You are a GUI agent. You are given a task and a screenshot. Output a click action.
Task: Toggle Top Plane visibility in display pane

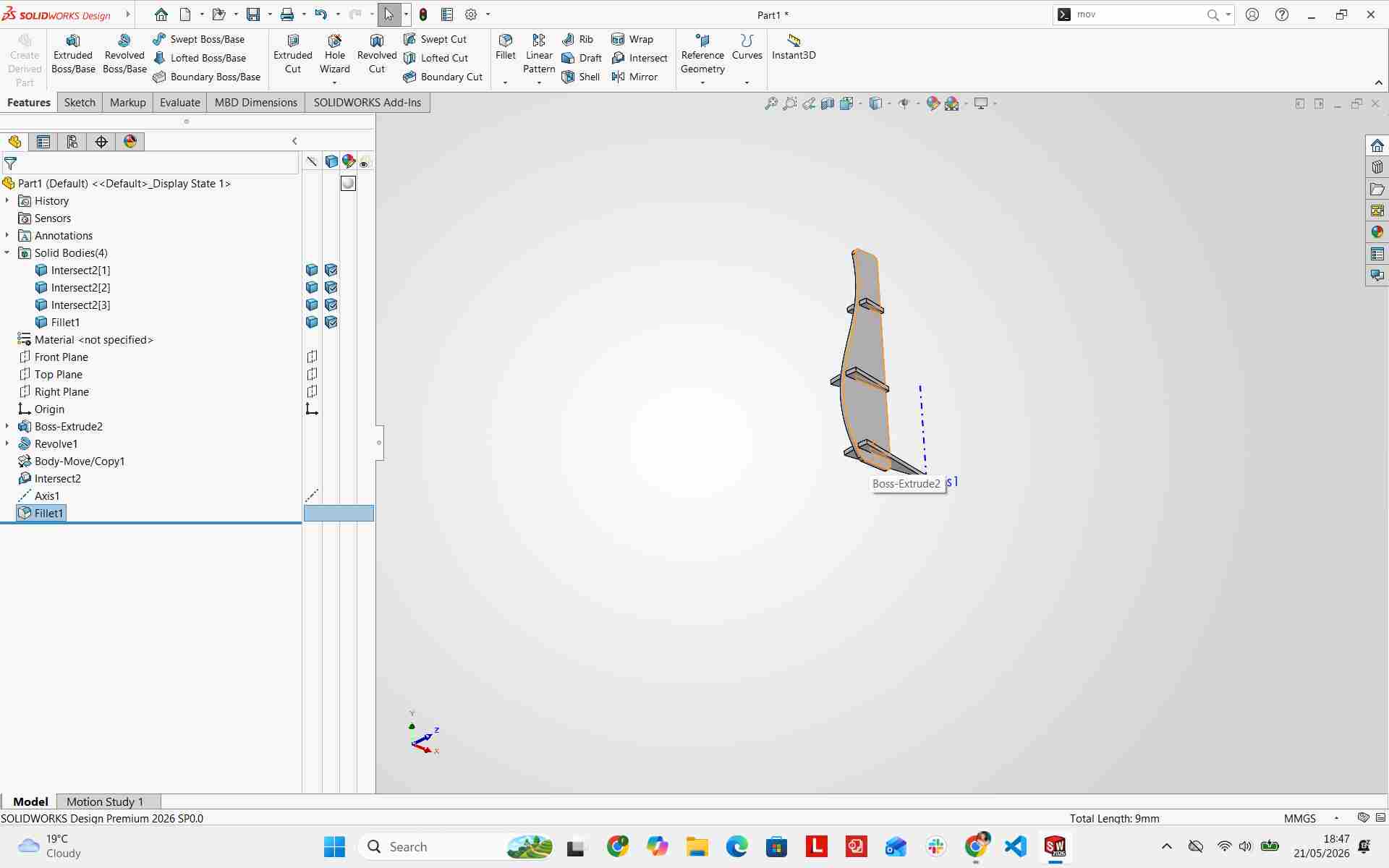[312, 374]
